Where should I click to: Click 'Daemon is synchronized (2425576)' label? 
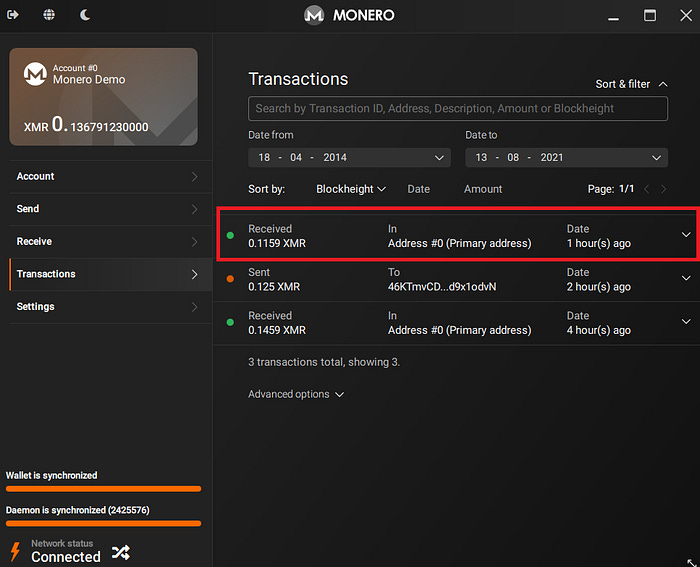[78, 510]
